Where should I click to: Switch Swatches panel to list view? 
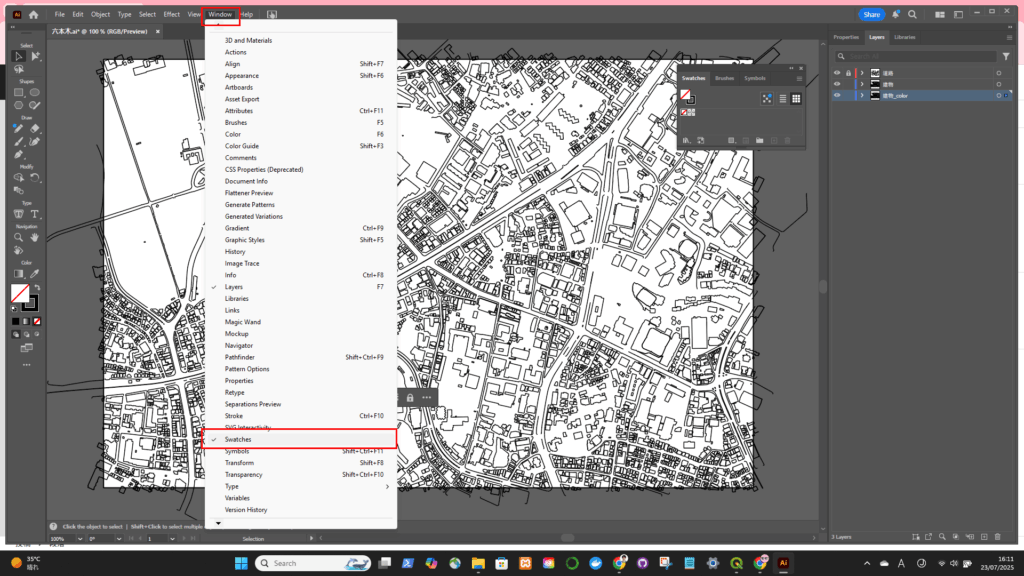tap(782, 99)
